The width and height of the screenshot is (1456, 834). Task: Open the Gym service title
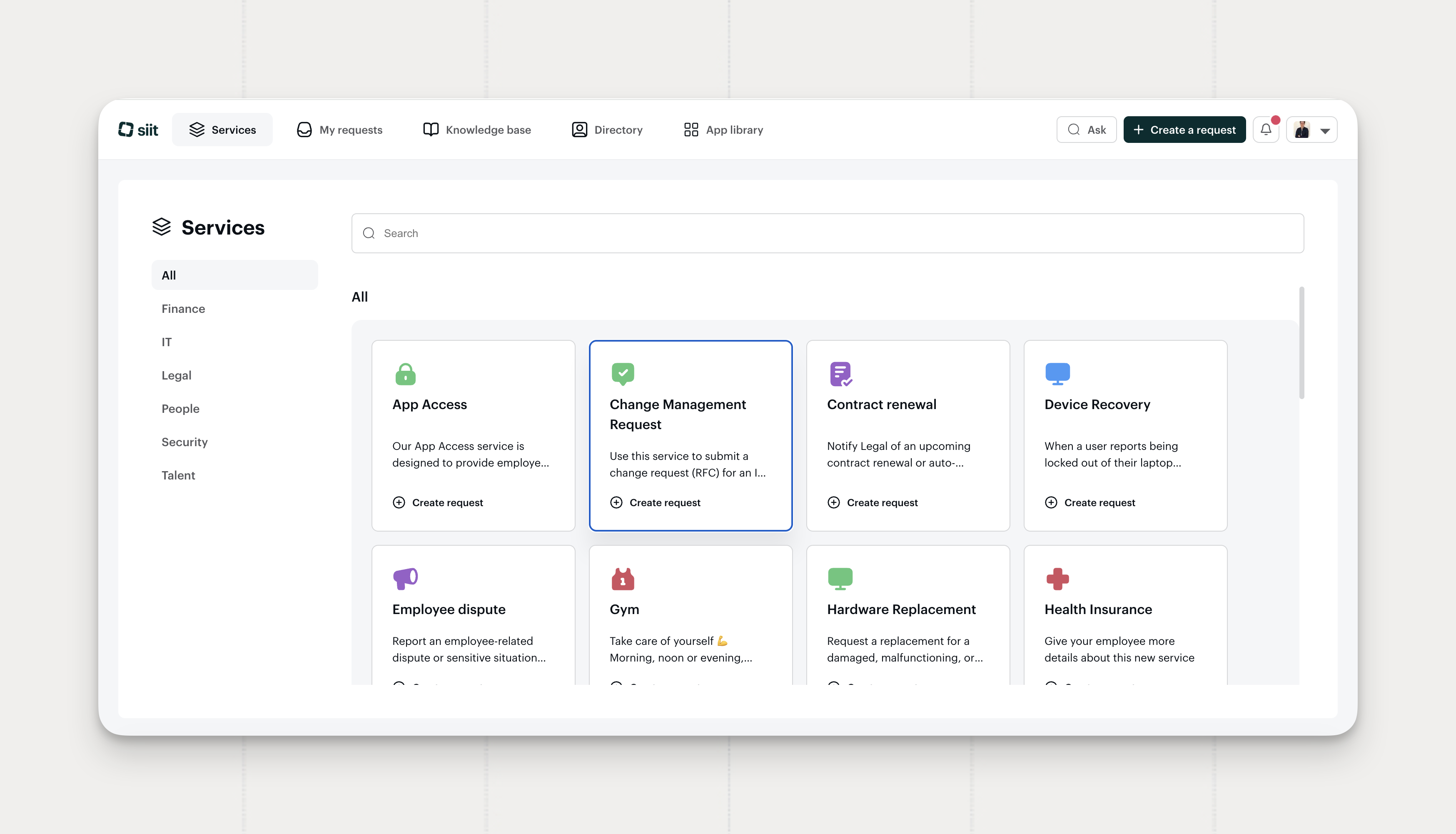coord(624,609)
